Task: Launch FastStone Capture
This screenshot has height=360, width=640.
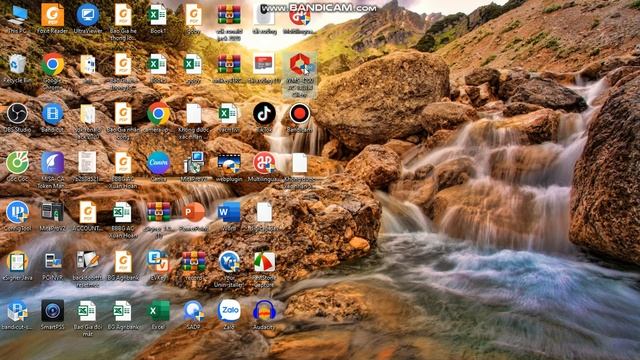Action: (x=264, y=269)
